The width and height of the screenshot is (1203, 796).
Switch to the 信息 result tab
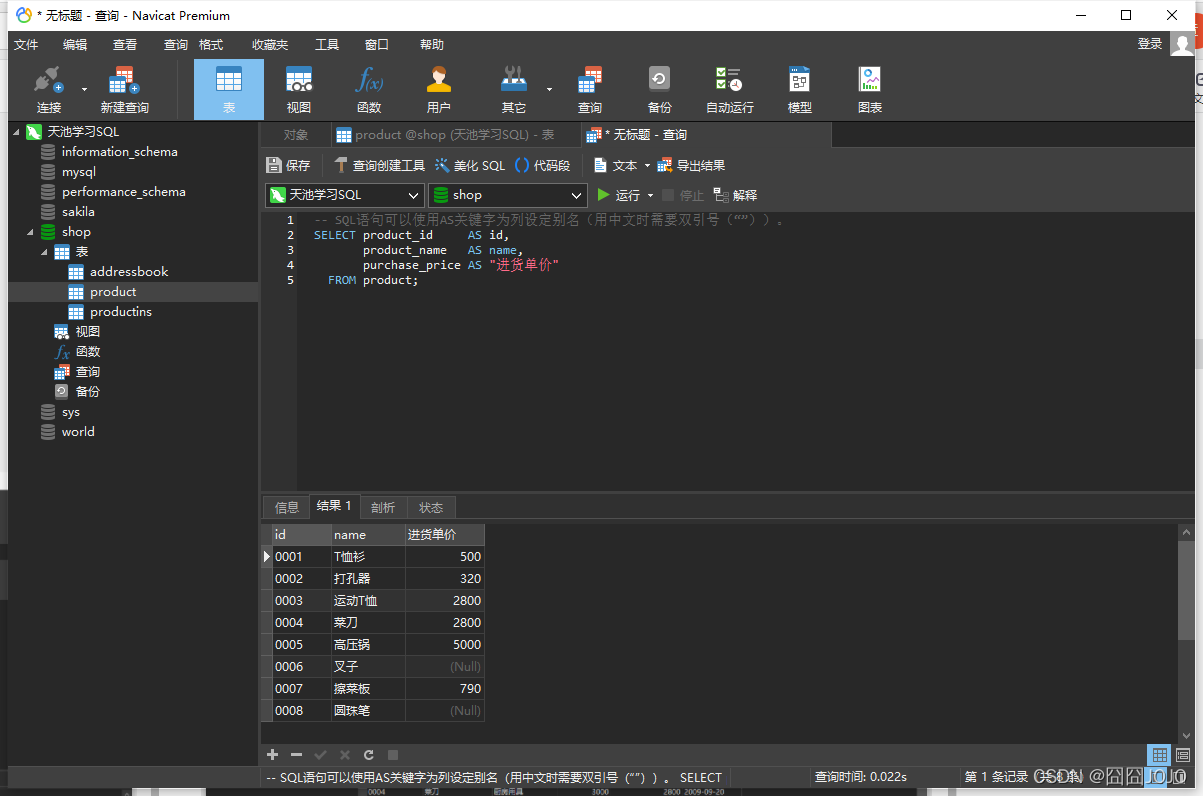[x=287, y=507]
